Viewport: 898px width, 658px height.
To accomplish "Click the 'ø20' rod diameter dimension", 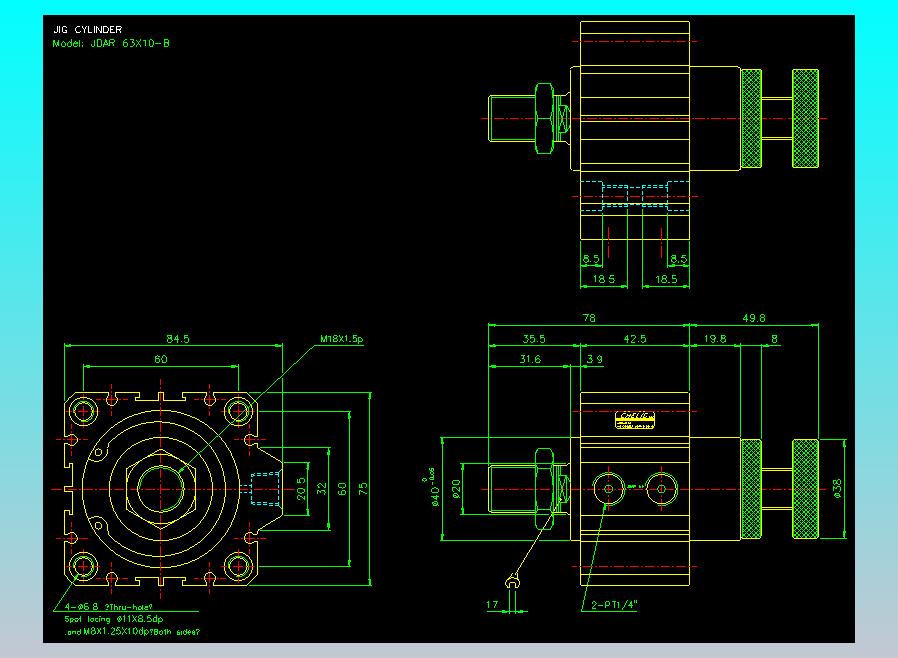I will click(456, 488).
